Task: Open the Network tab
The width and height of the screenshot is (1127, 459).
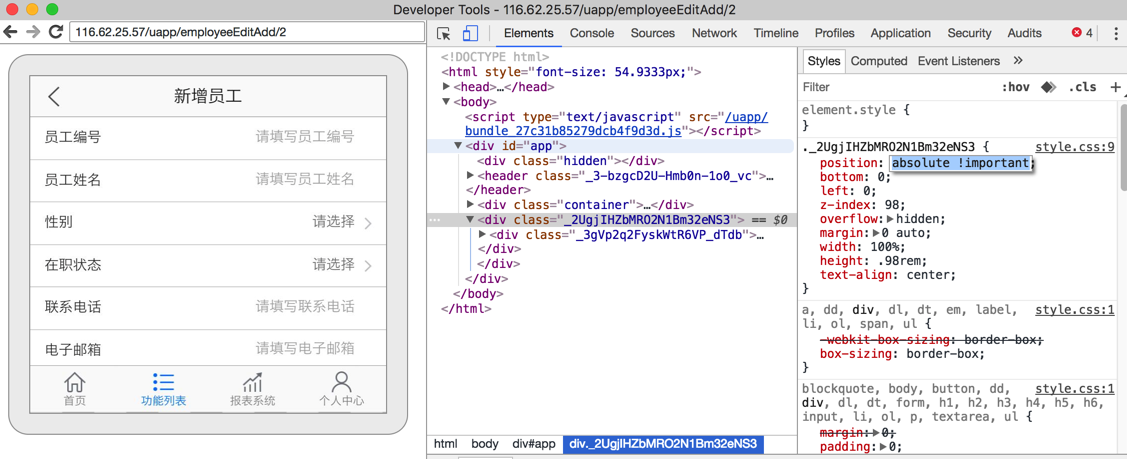Action: point(714,33)
